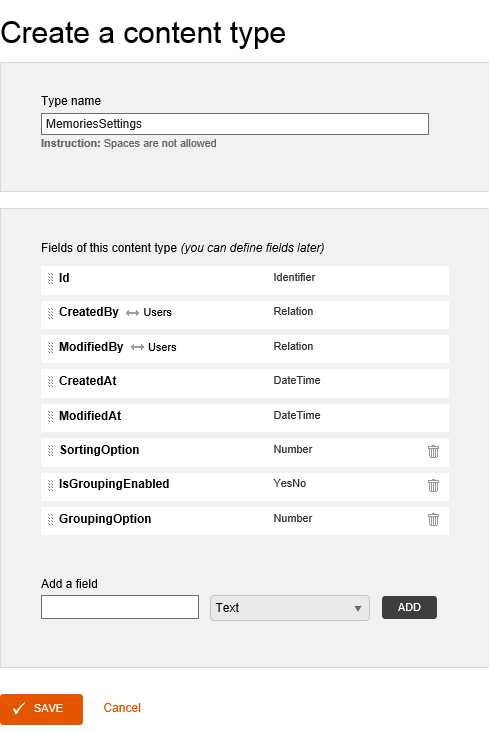The width and height of the screenshot is (489, 731).
Task: Click the ADD button to add field
Action: (409, 607)
